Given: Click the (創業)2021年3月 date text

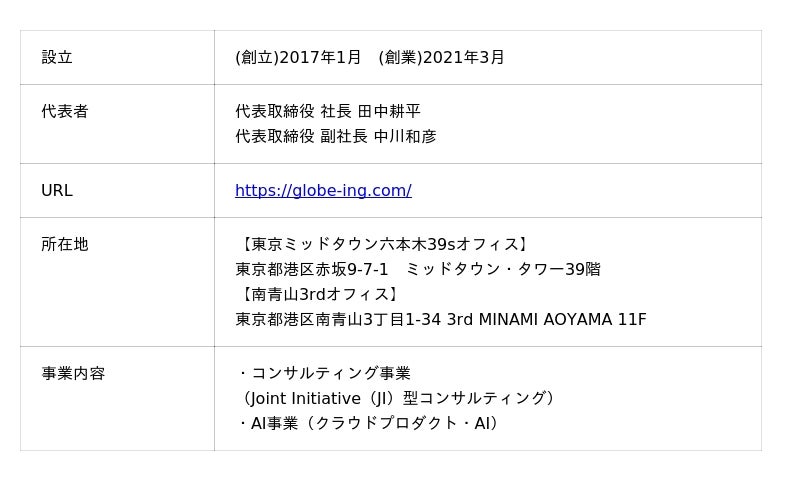Looking at the screenshot, I should point(442,58).
